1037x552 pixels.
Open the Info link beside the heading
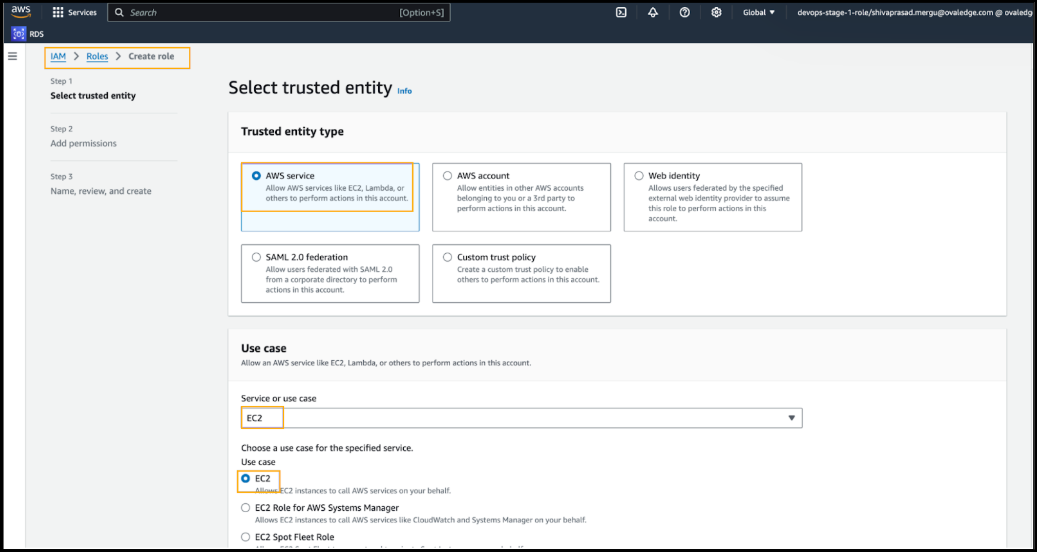click(404, 91)
